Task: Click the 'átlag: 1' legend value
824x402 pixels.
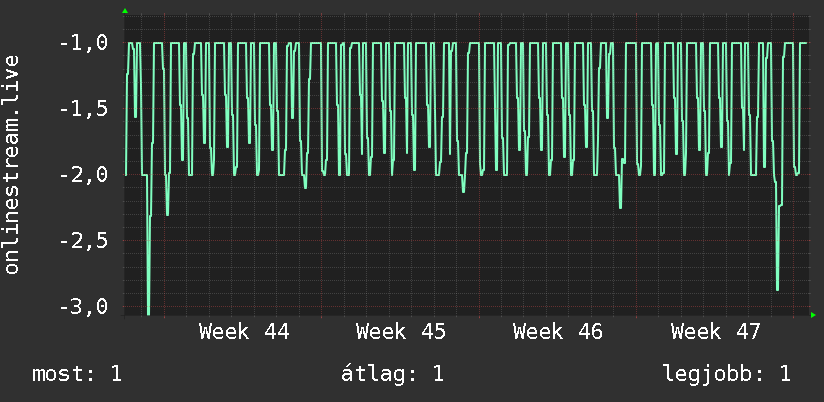Action: tap(392, 374)
